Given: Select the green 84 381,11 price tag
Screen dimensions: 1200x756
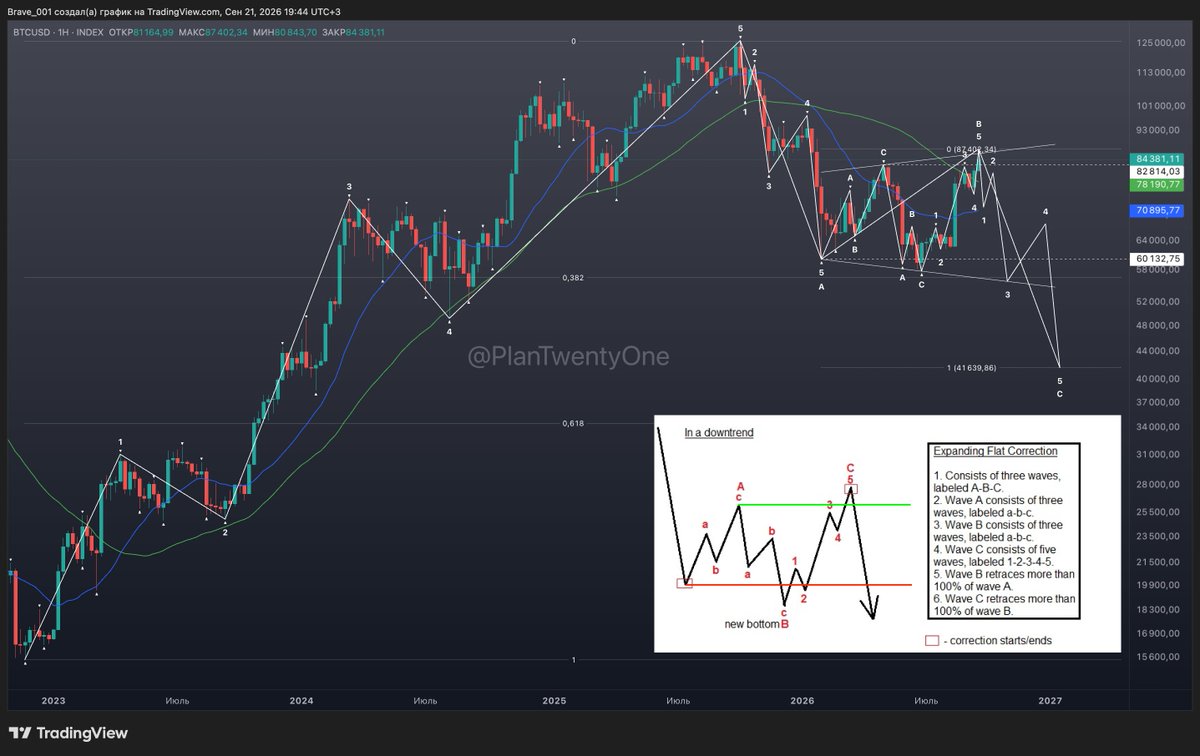Looking at the screenshot, I should pos(1158,158).
